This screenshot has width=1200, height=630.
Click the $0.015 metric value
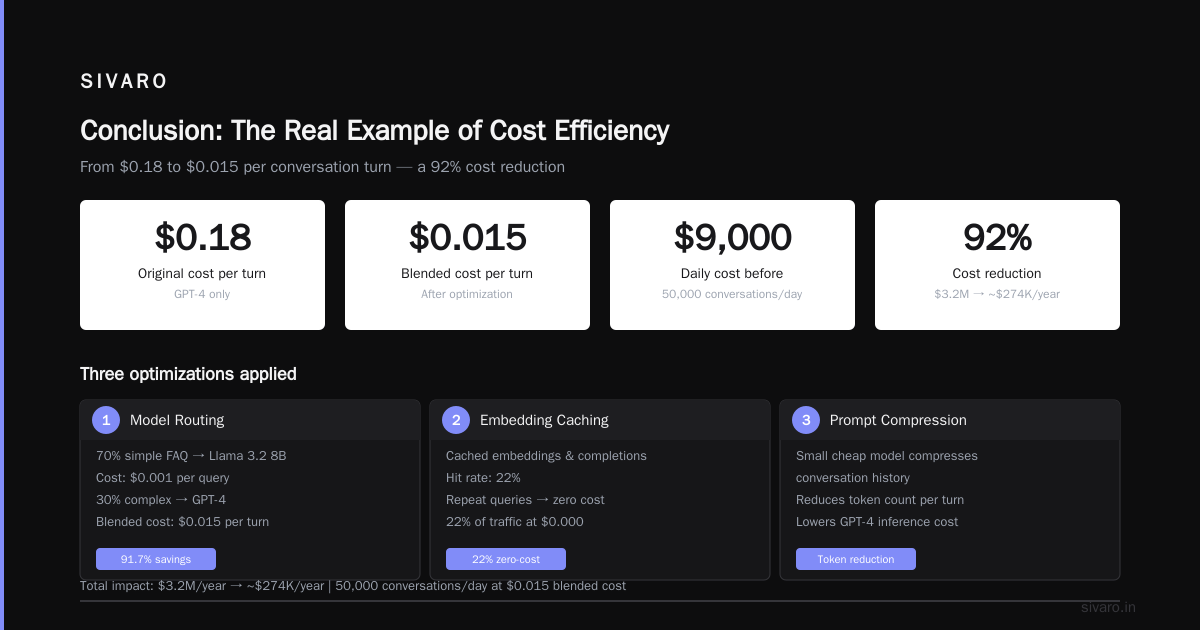point(467,237)
